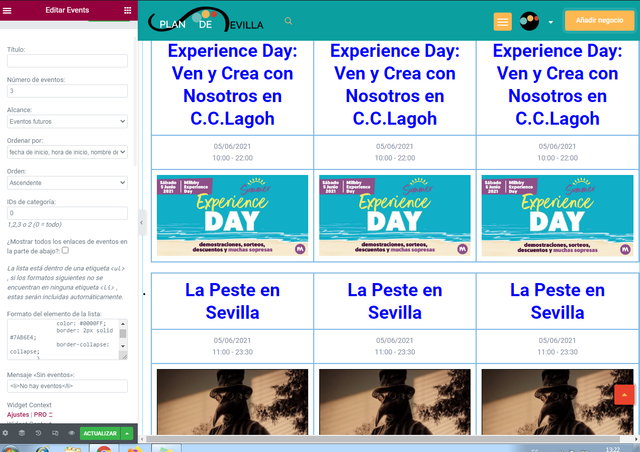Open third La Peste en Sevilla link
Viewport: 640px width, 452px height.
tap(557, 301)
